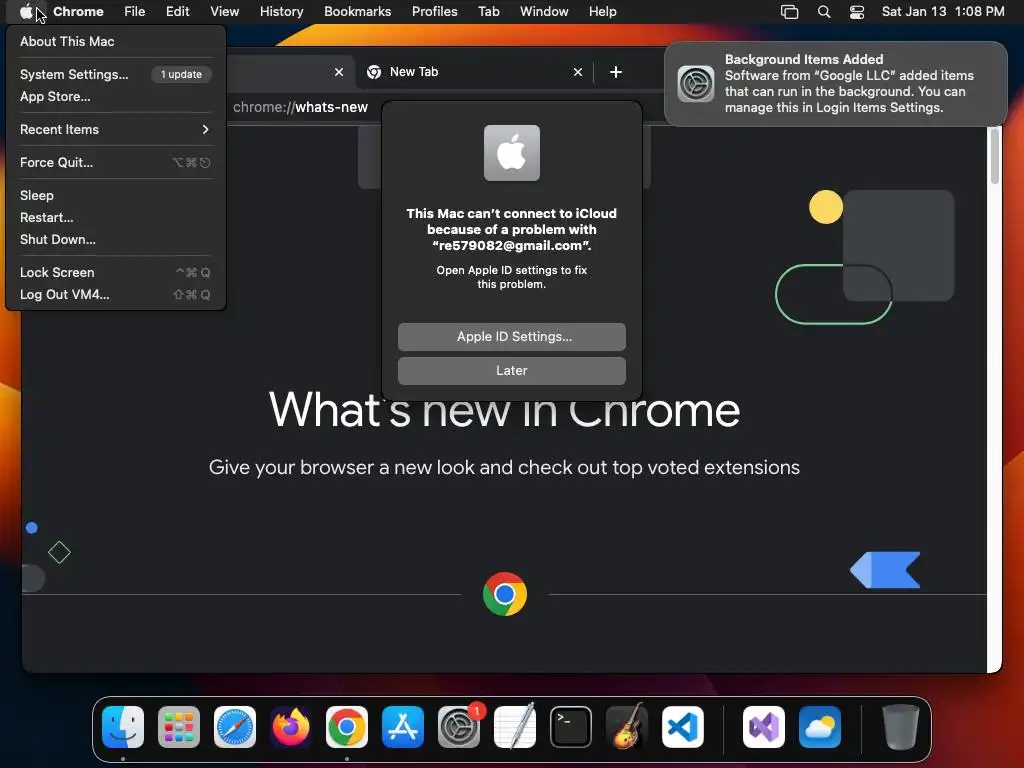
Task: Open App Store from the dock
Action: point(403,727)
